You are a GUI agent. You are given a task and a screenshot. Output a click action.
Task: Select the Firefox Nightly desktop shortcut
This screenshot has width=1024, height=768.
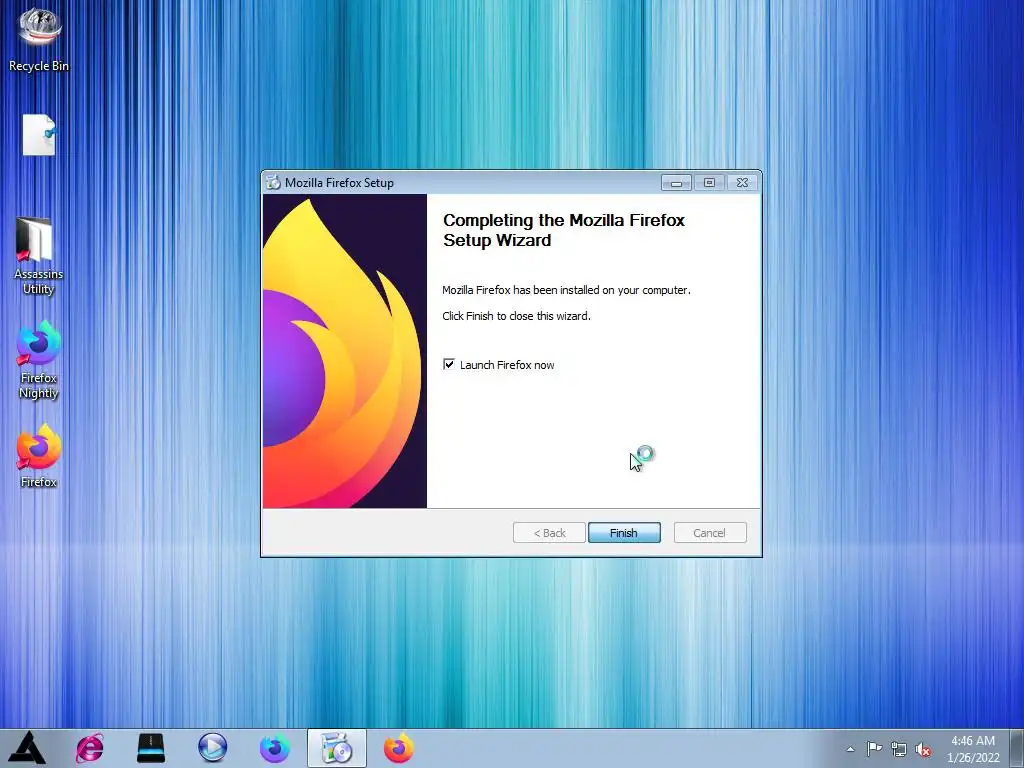[39, 360]
